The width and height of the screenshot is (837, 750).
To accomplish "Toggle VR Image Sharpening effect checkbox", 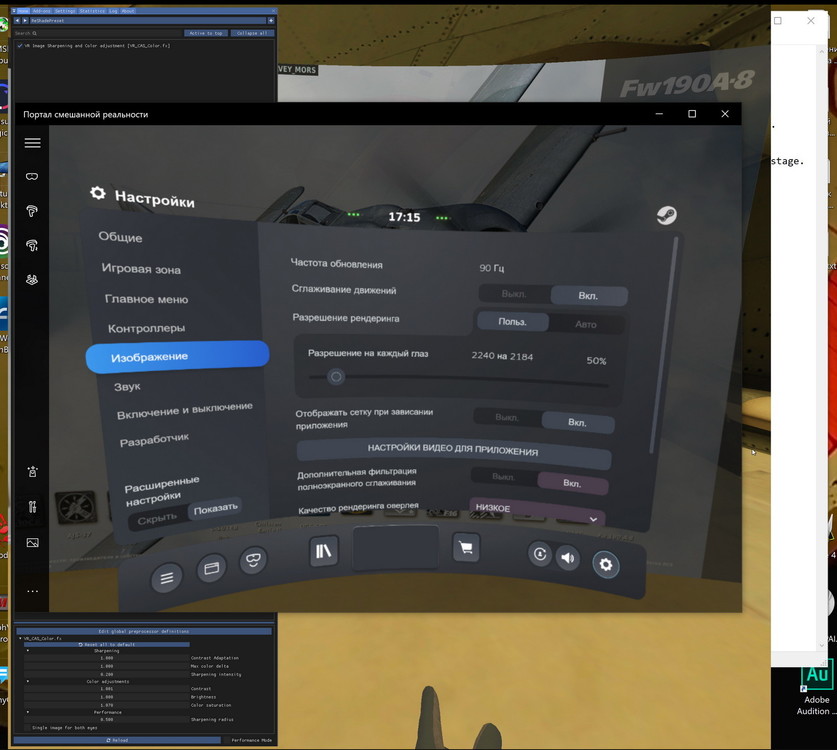I will click(x=20, y=45).
